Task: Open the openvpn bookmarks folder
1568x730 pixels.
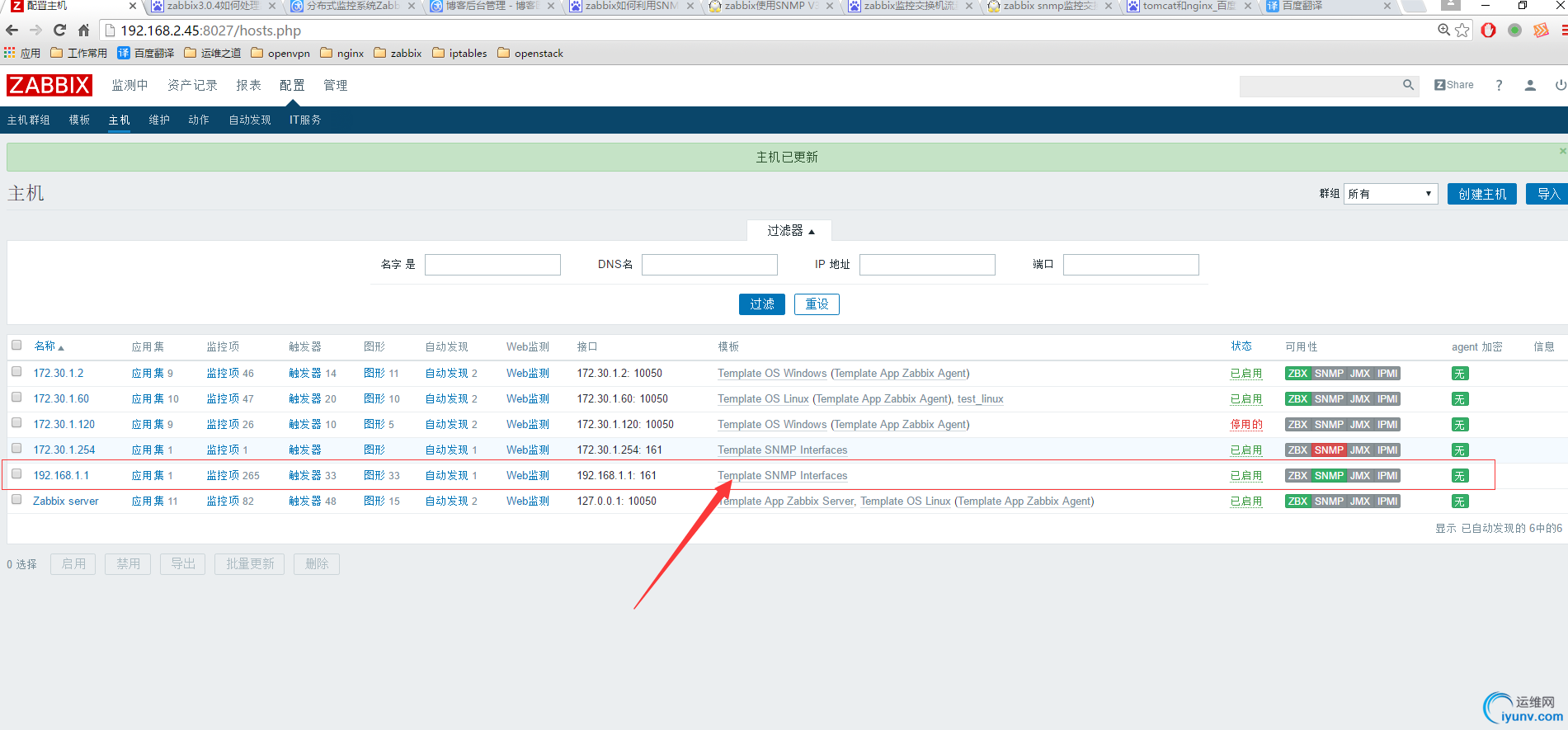Action: tap(280, 53)
